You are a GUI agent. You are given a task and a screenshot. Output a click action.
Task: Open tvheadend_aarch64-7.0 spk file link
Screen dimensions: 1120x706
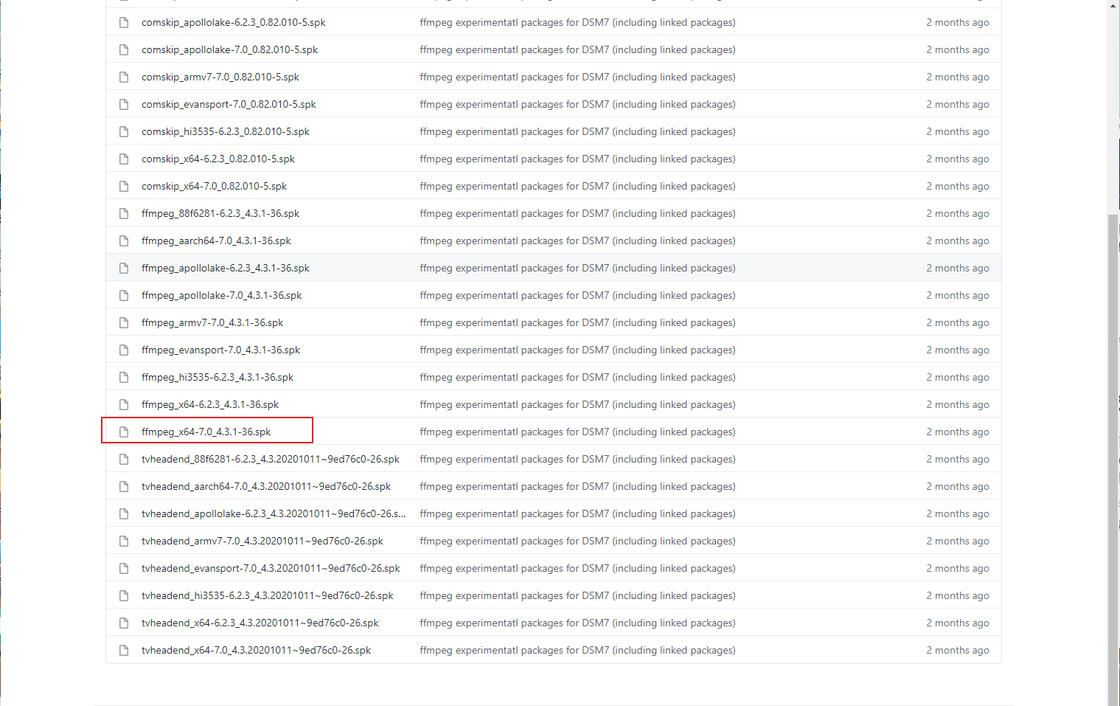pos(266,487)
